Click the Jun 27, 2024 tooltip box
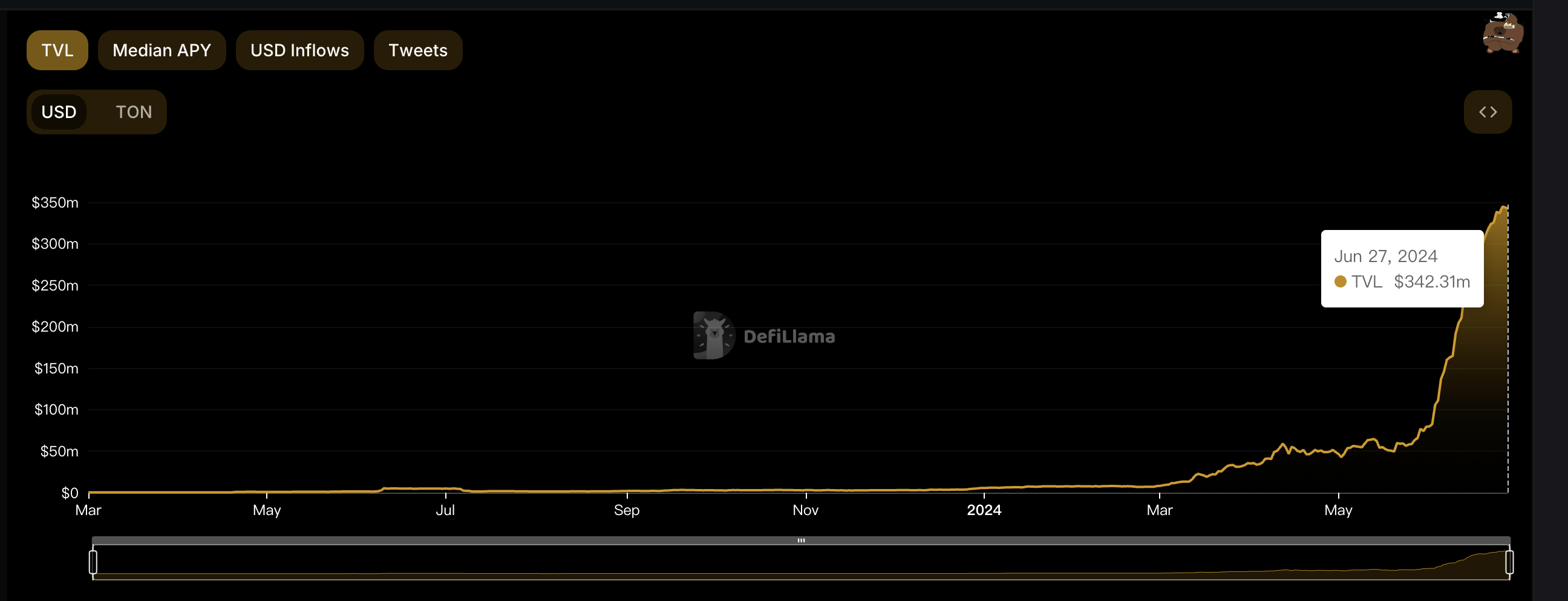Screen dimensions: 1568x601 click(1402, 269)
